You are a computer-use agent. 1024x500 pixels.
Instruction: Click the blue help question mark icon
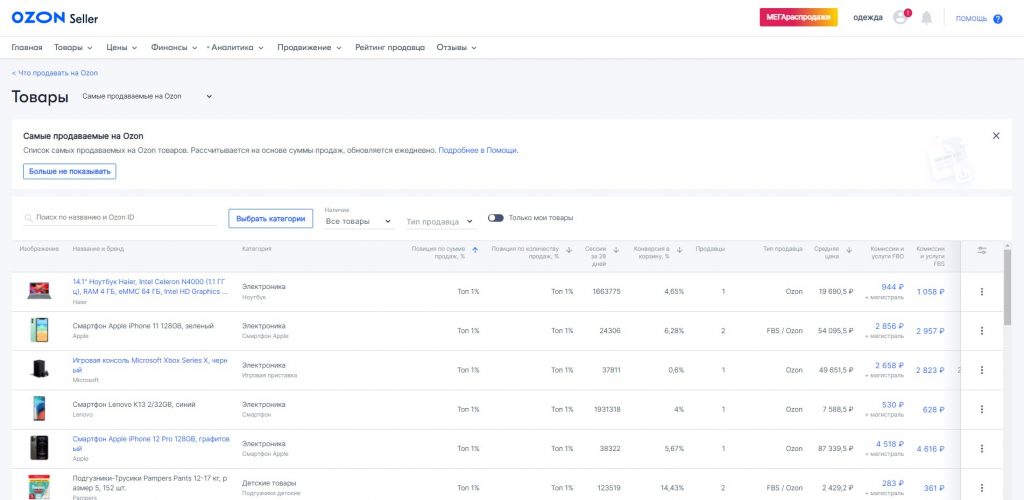tap(997, 19)
